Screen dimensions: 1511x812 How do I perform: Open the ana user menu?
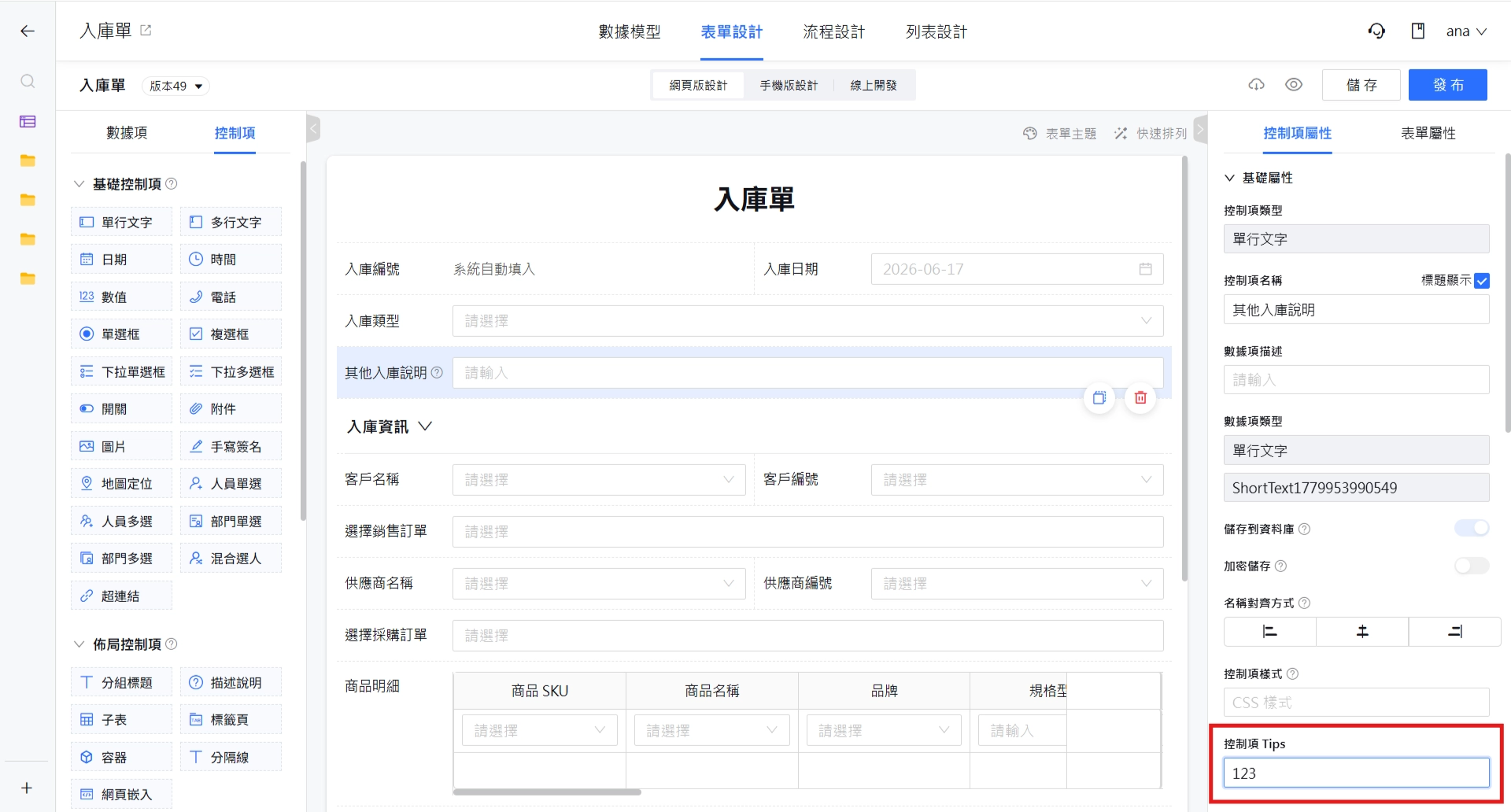click(1466, 31)
